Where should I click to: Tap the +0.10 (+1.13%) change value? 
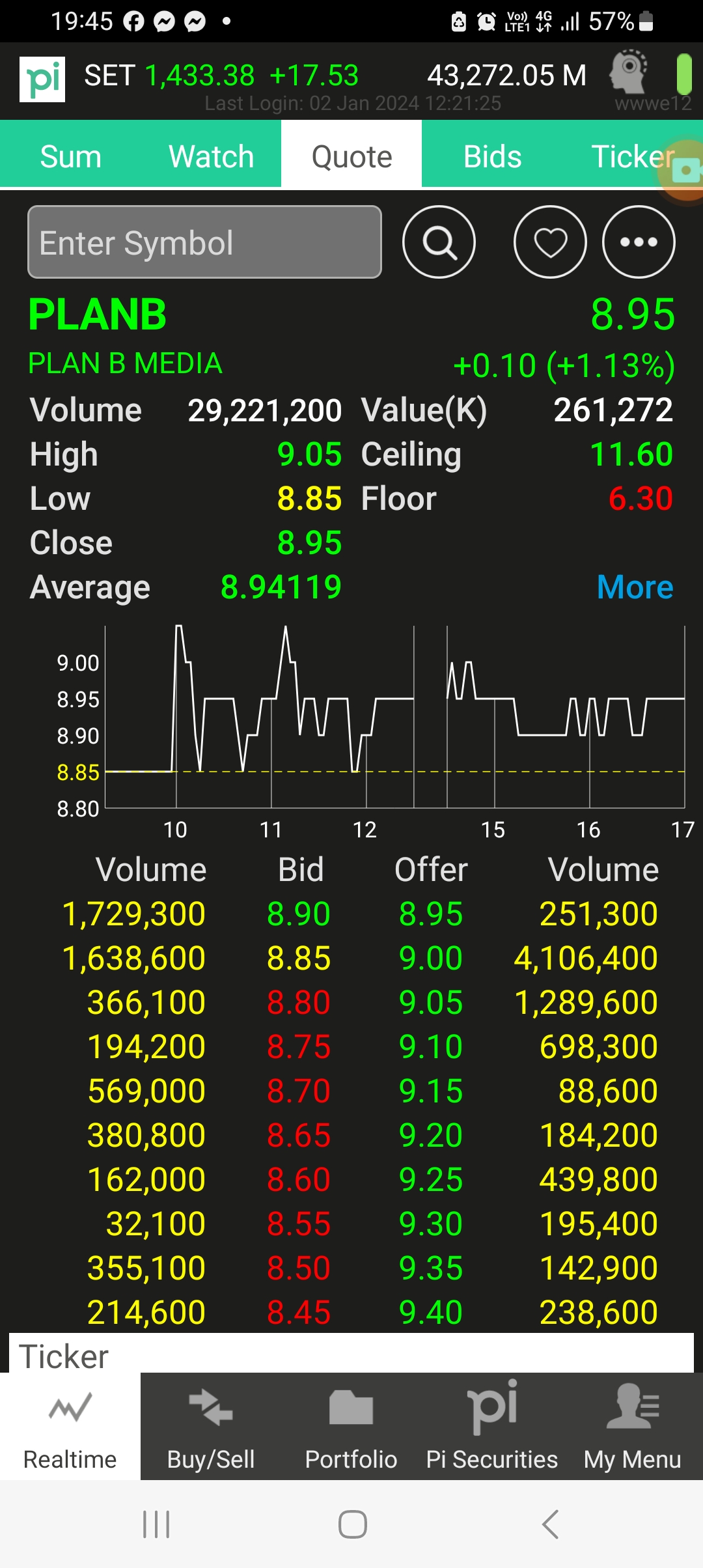coord(564,365)
